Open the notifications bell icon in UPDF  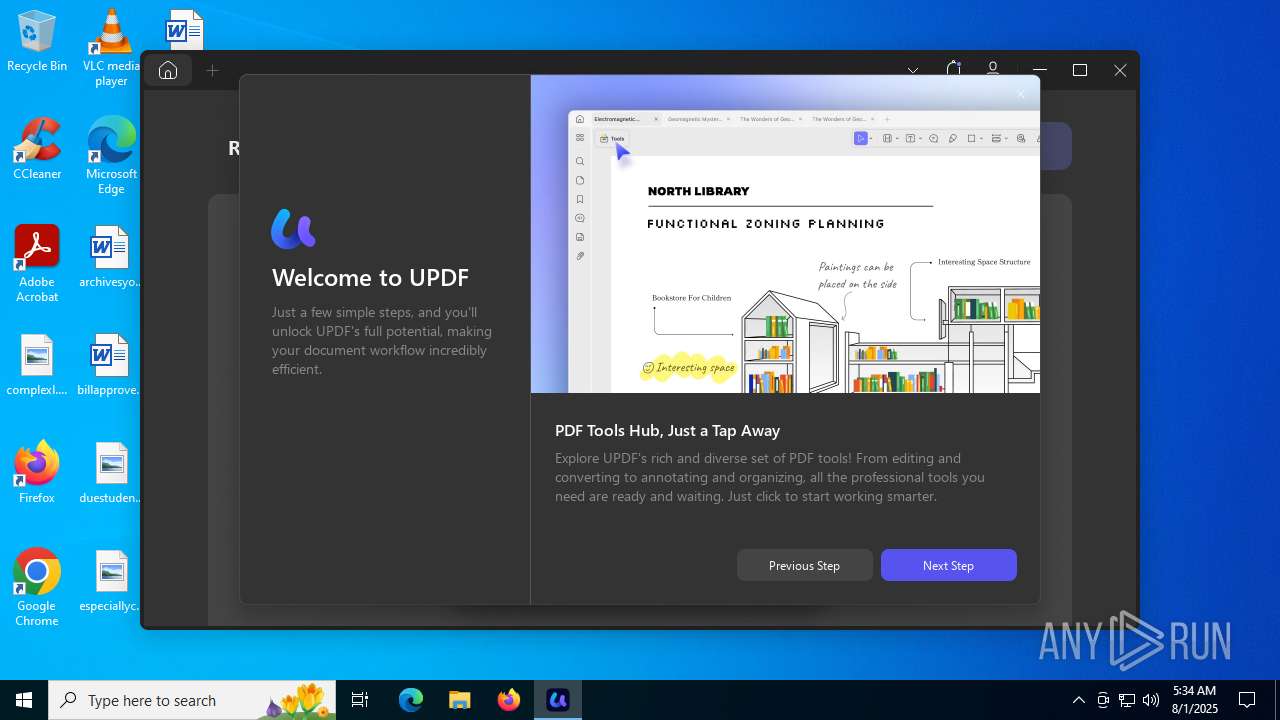(x=953, y=69)
